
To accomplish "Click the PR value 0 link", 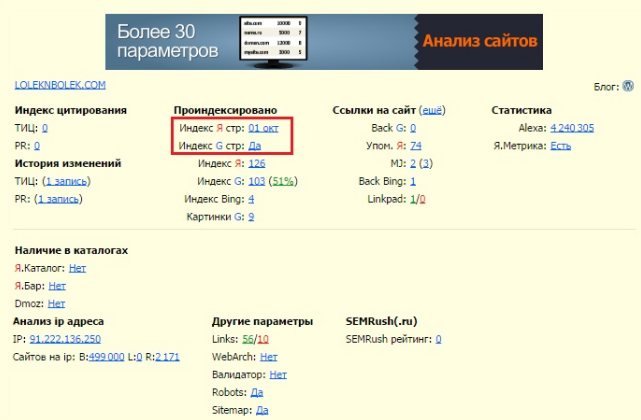I will (x=37, y=146).
